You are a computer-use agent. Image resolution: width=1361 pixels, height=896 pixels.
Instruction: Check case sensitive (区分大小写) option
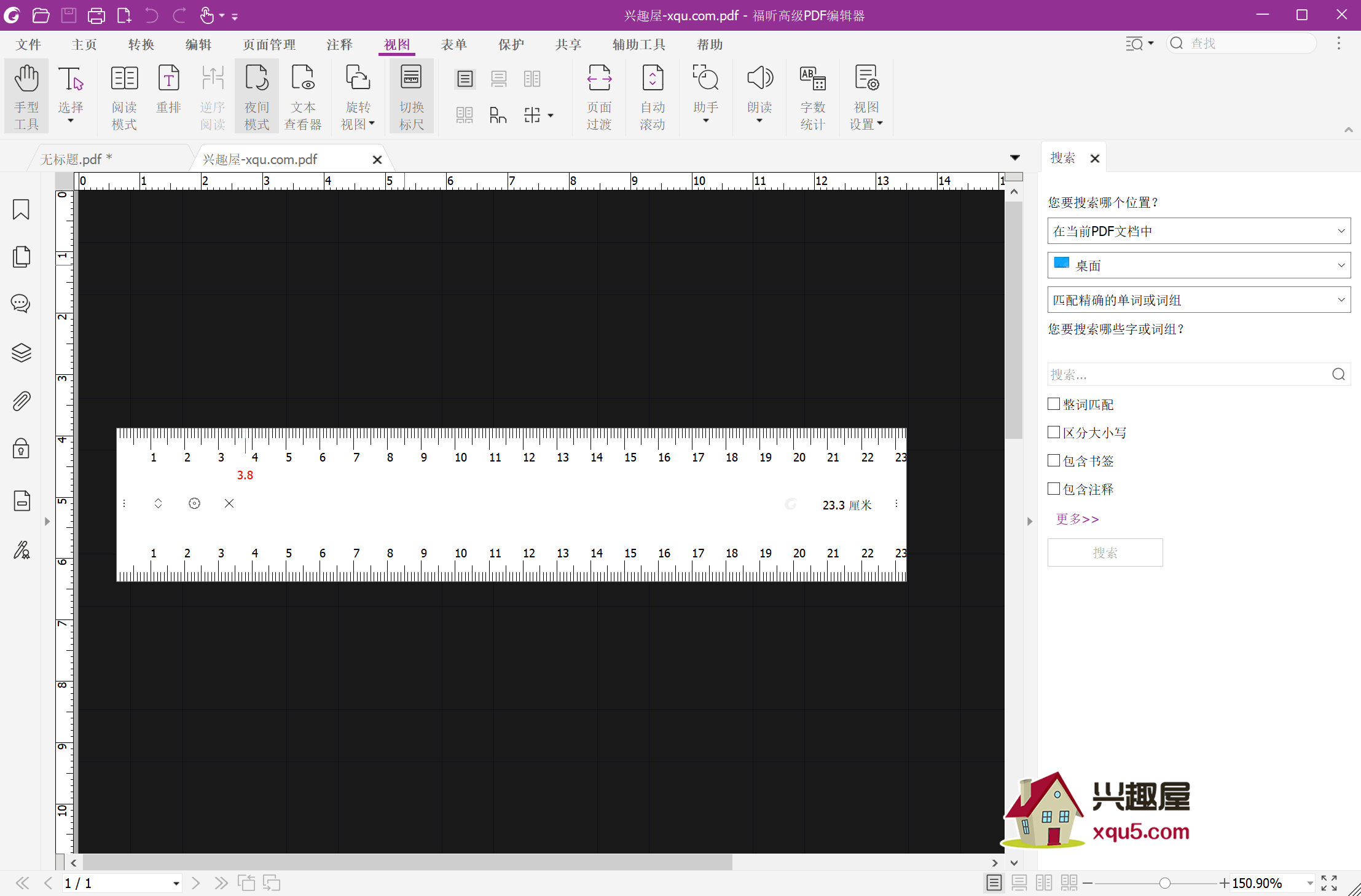(x=1054, y=432)
